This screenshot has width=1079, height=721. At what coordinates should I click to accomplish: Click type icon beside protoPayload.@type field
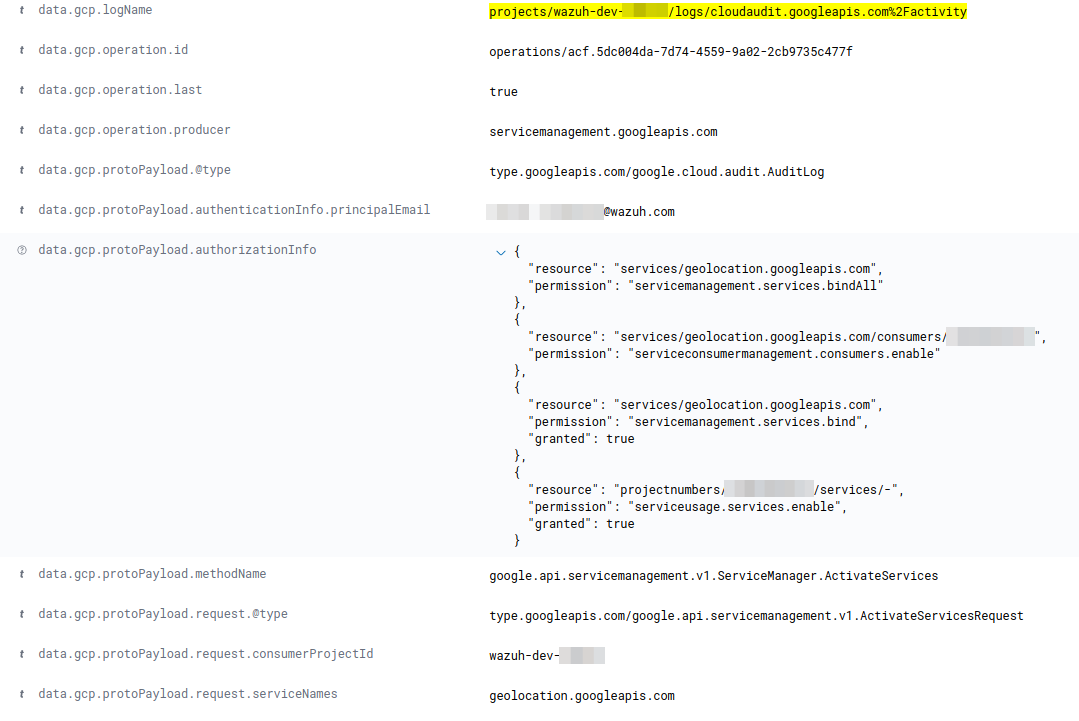(x=22, y=170)
